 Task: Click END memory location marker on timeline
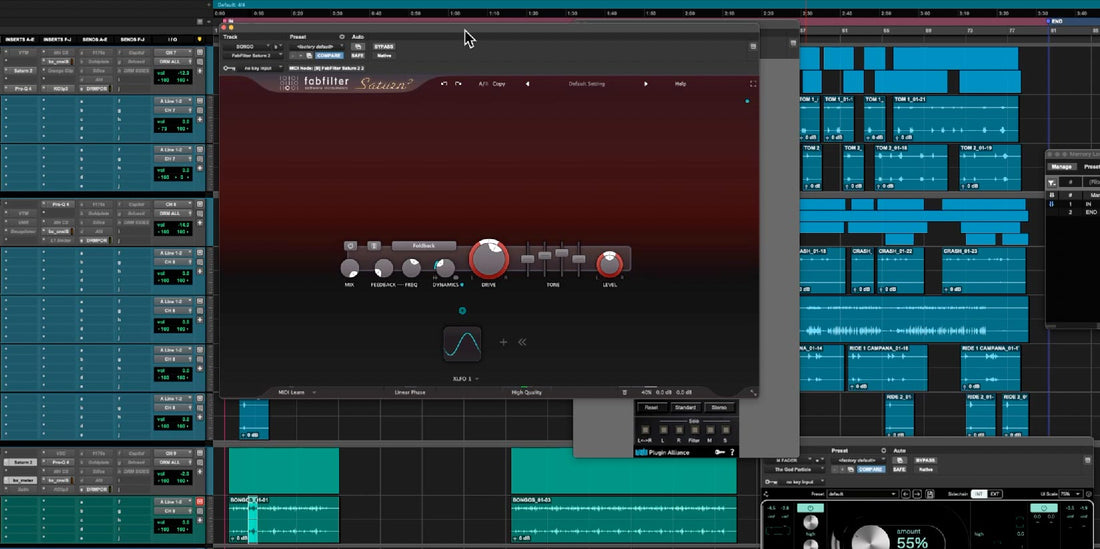click(x=1056, y=22)
